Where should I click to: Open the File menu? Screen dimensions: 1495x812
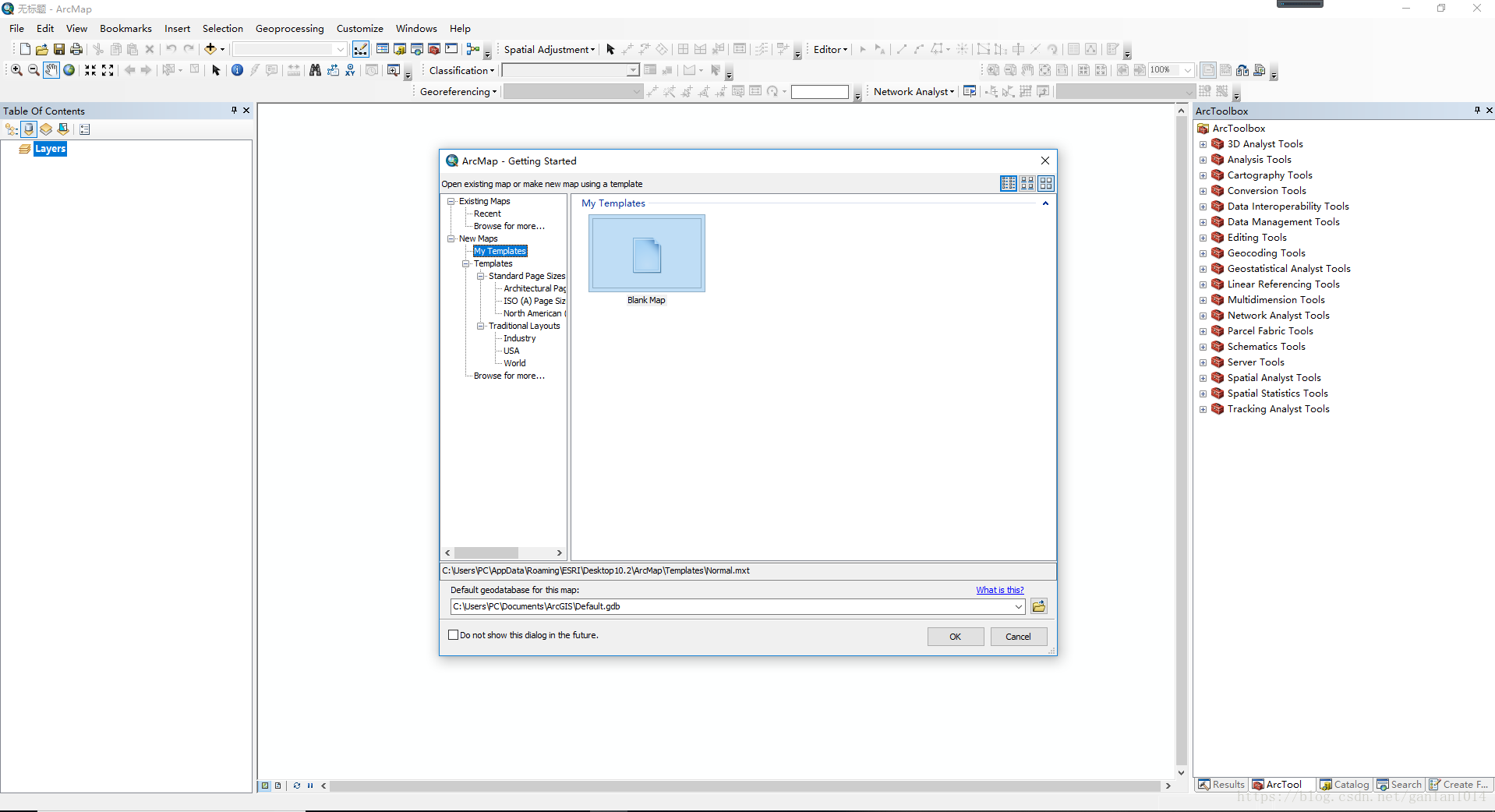[x=16, y=28]
